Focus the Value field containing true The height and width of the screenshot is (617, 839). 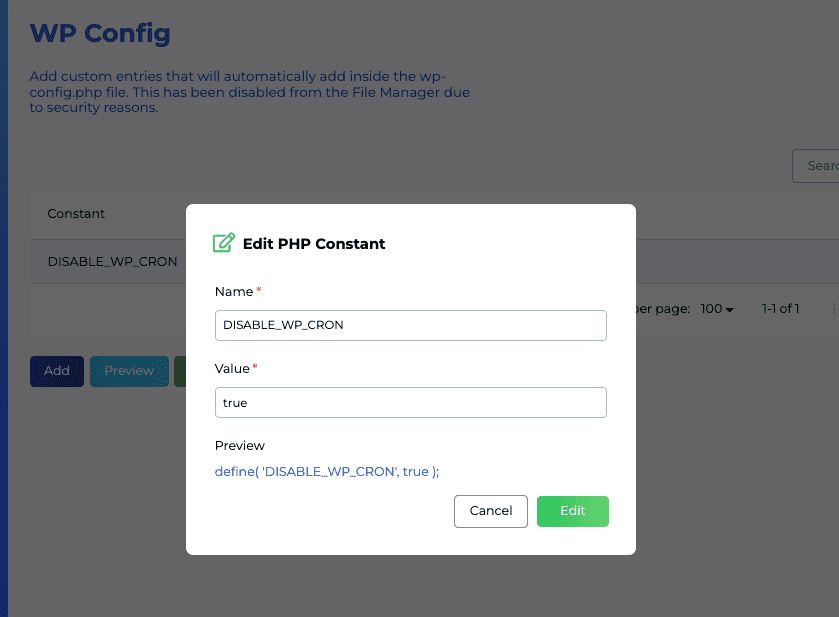[x=410, y=402]
